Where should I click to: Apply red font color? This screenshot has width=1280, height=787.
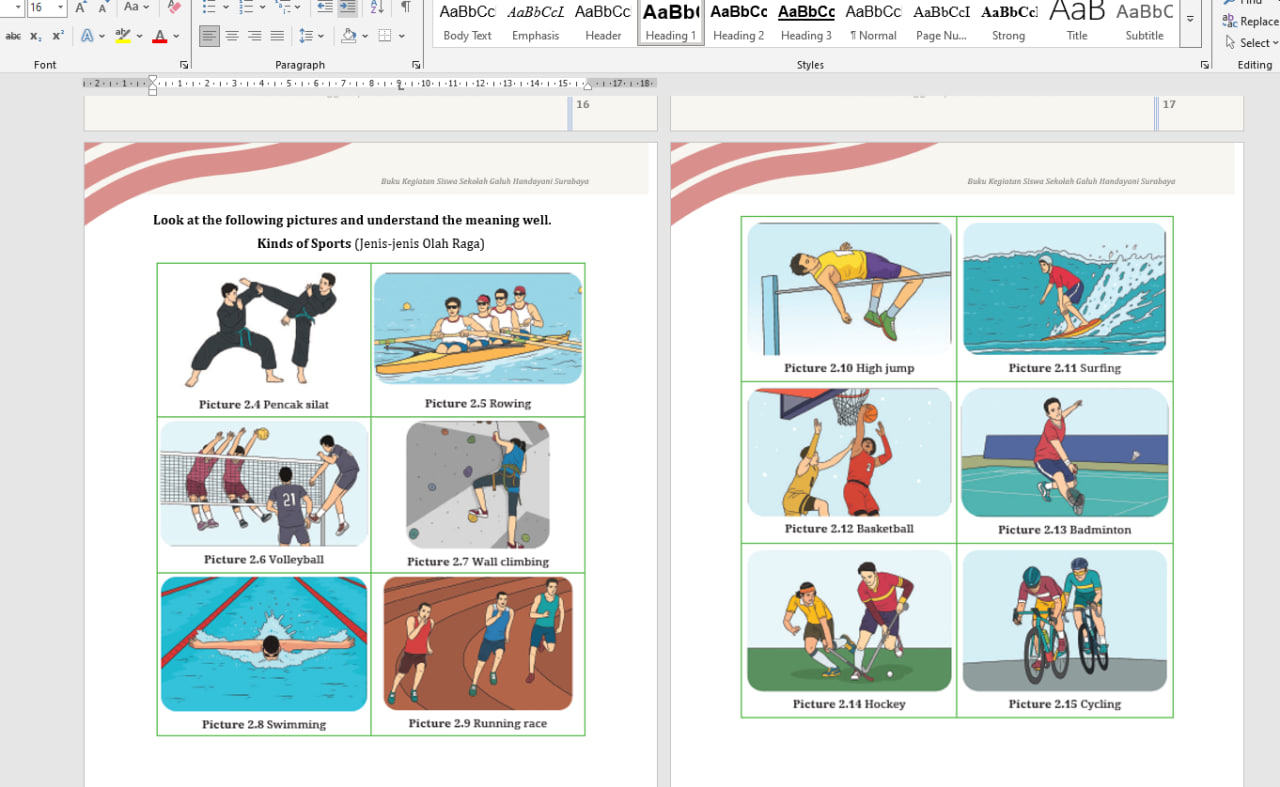click(159, 36)
